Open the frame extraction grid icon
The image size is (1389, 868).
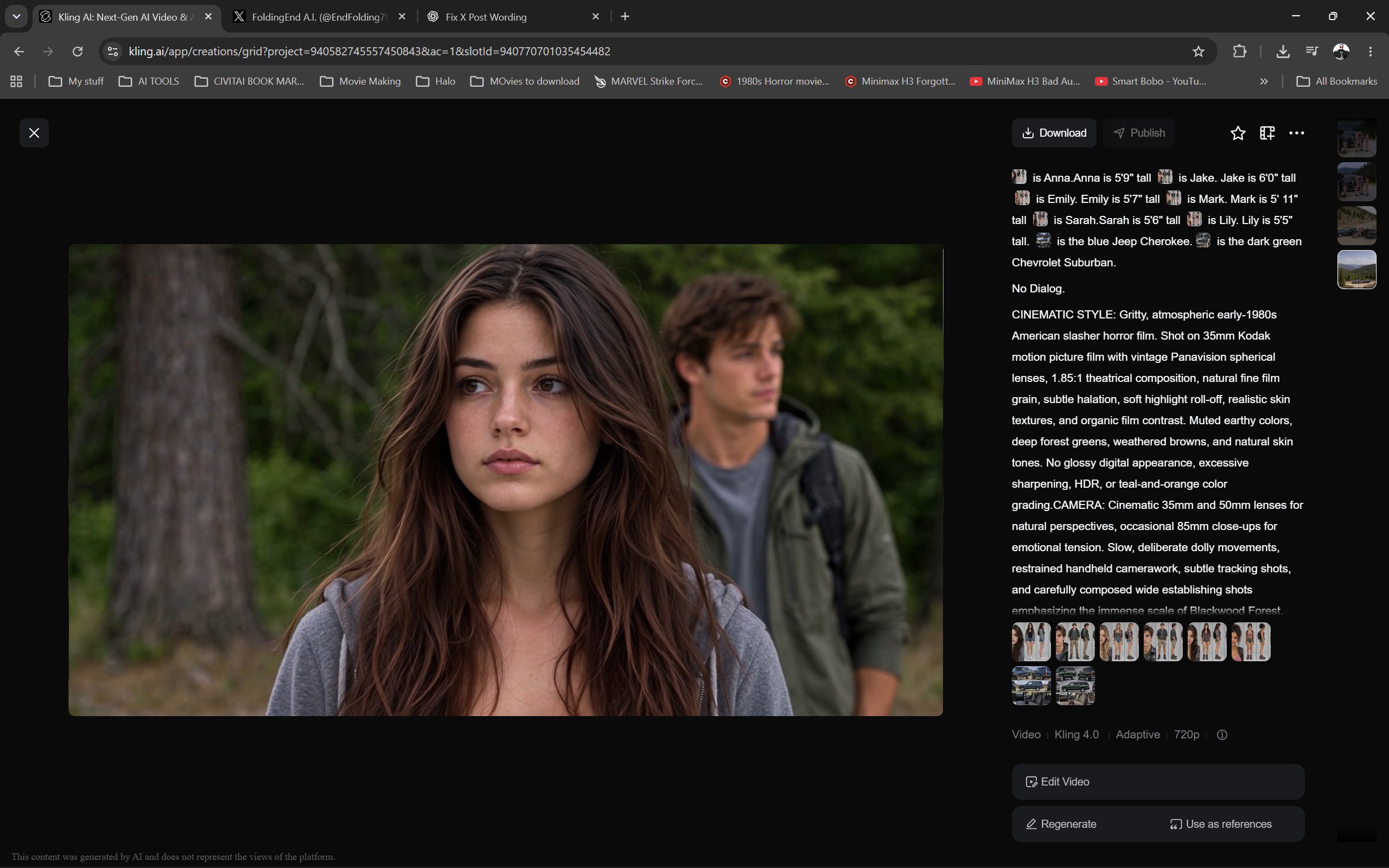click(1267, 133)
